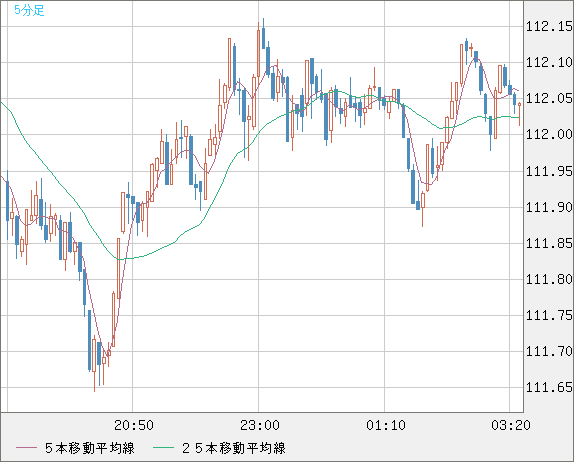Click the 111.85 price axis label
The height and width of the screenshot is (462, 574).
(549, 243)
